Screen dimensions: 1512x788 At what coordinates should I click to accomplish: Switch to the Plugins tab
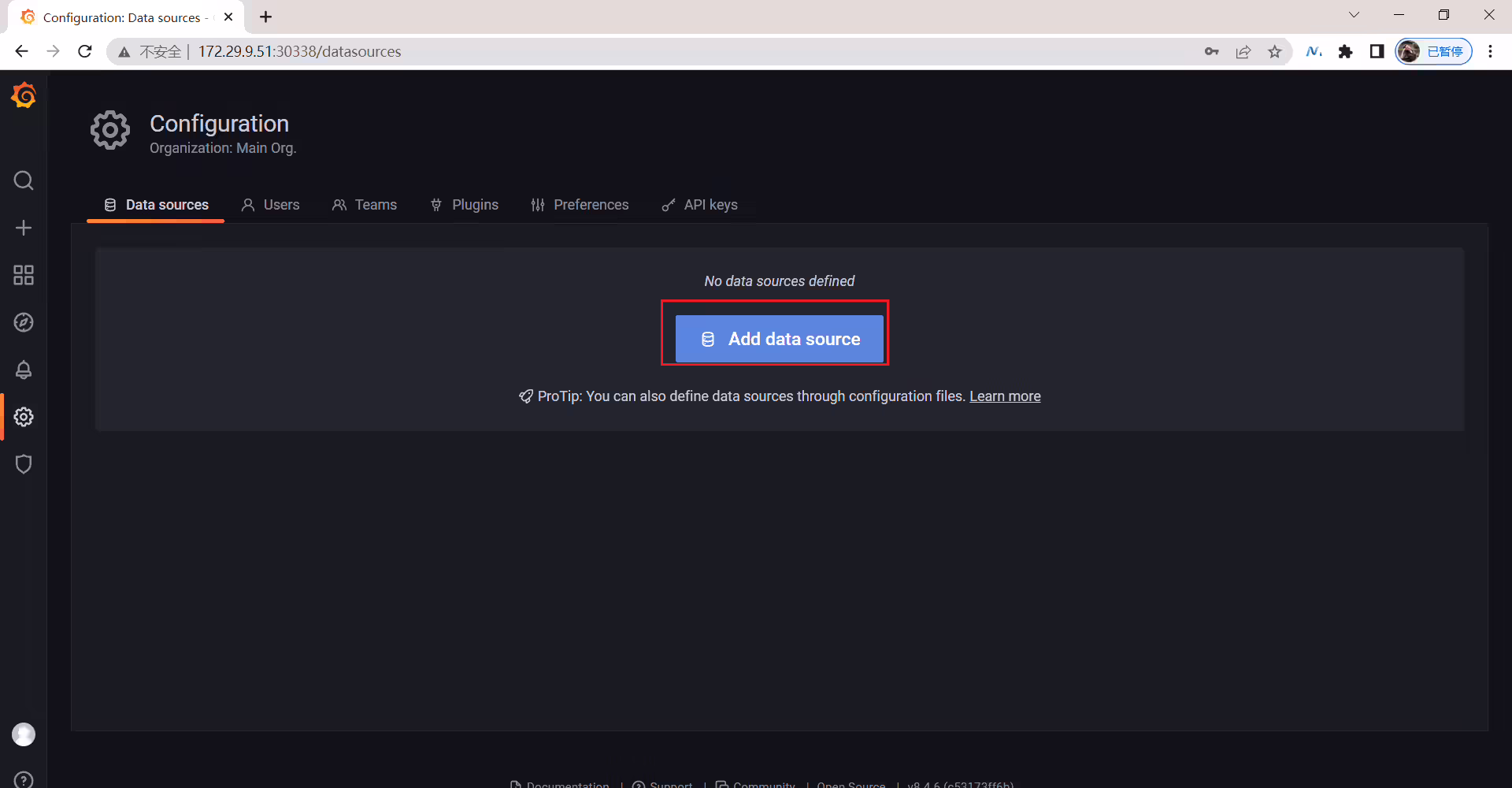coord(465,205)
